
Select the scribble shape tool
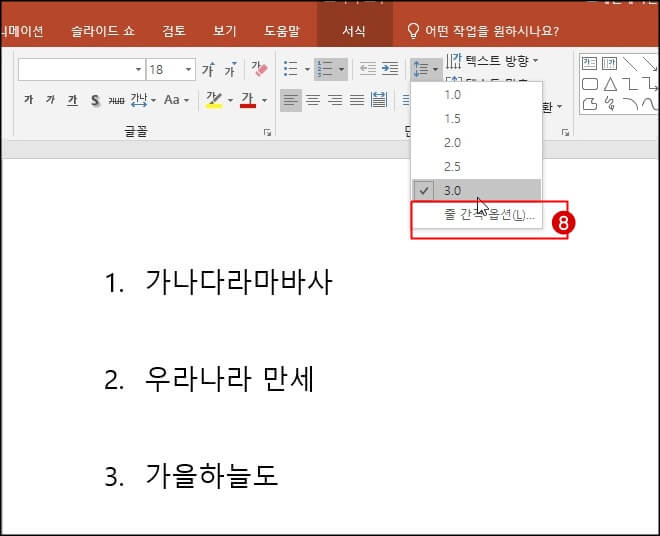pos(609,104)
